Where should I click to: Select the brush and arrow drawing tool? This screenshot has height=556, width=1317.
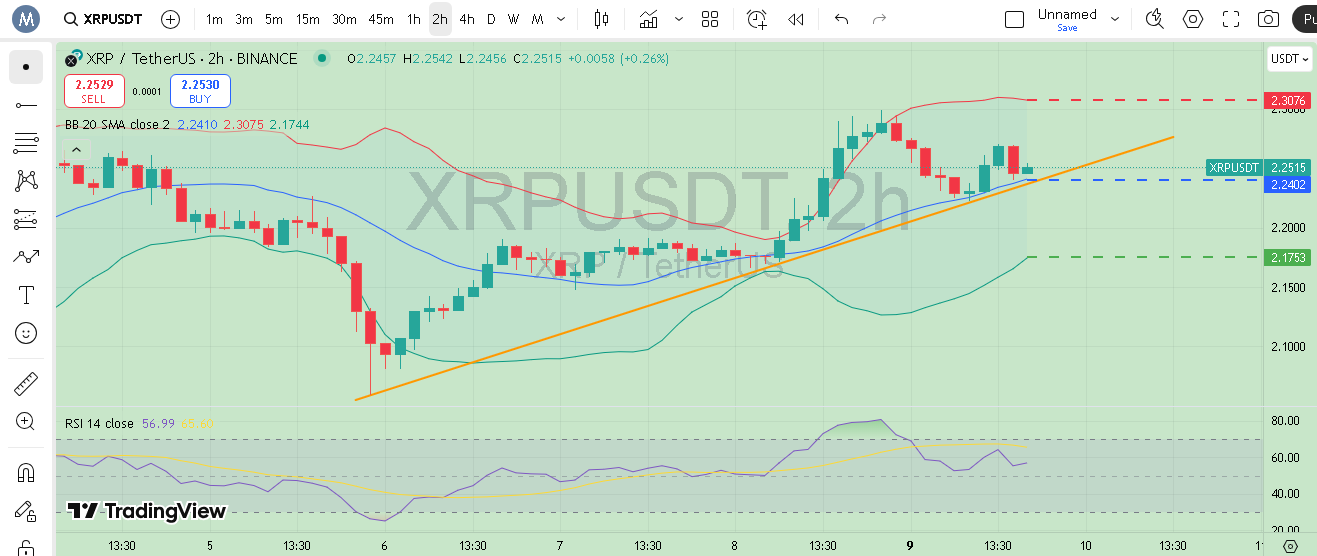tap(26, 257)
